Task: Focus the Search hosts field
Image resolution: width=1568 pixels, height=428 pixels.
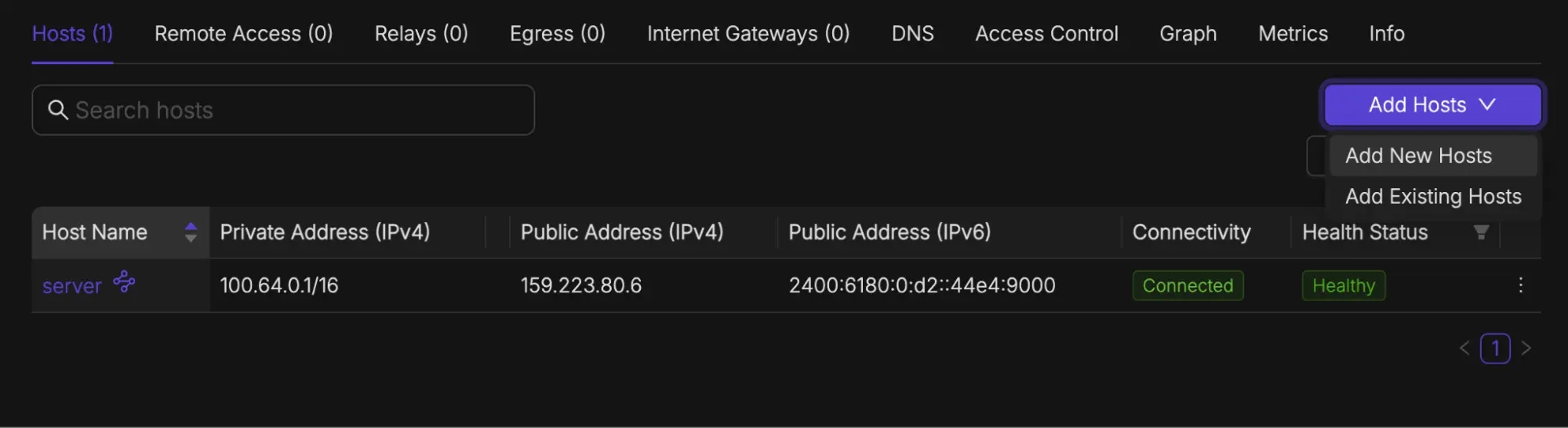Action: click(298, 110)
